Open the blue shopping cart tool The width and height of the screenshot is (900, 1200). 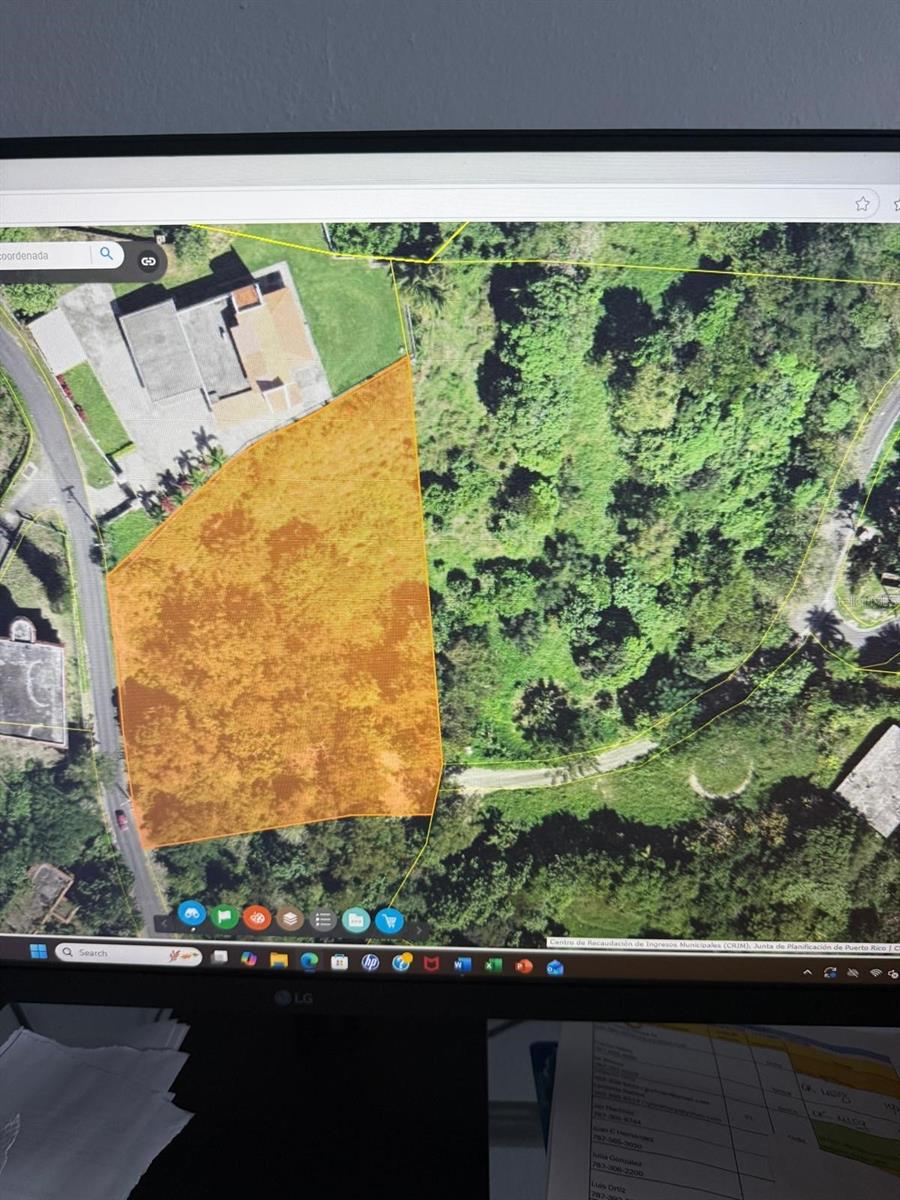click(x=389, y=921)
